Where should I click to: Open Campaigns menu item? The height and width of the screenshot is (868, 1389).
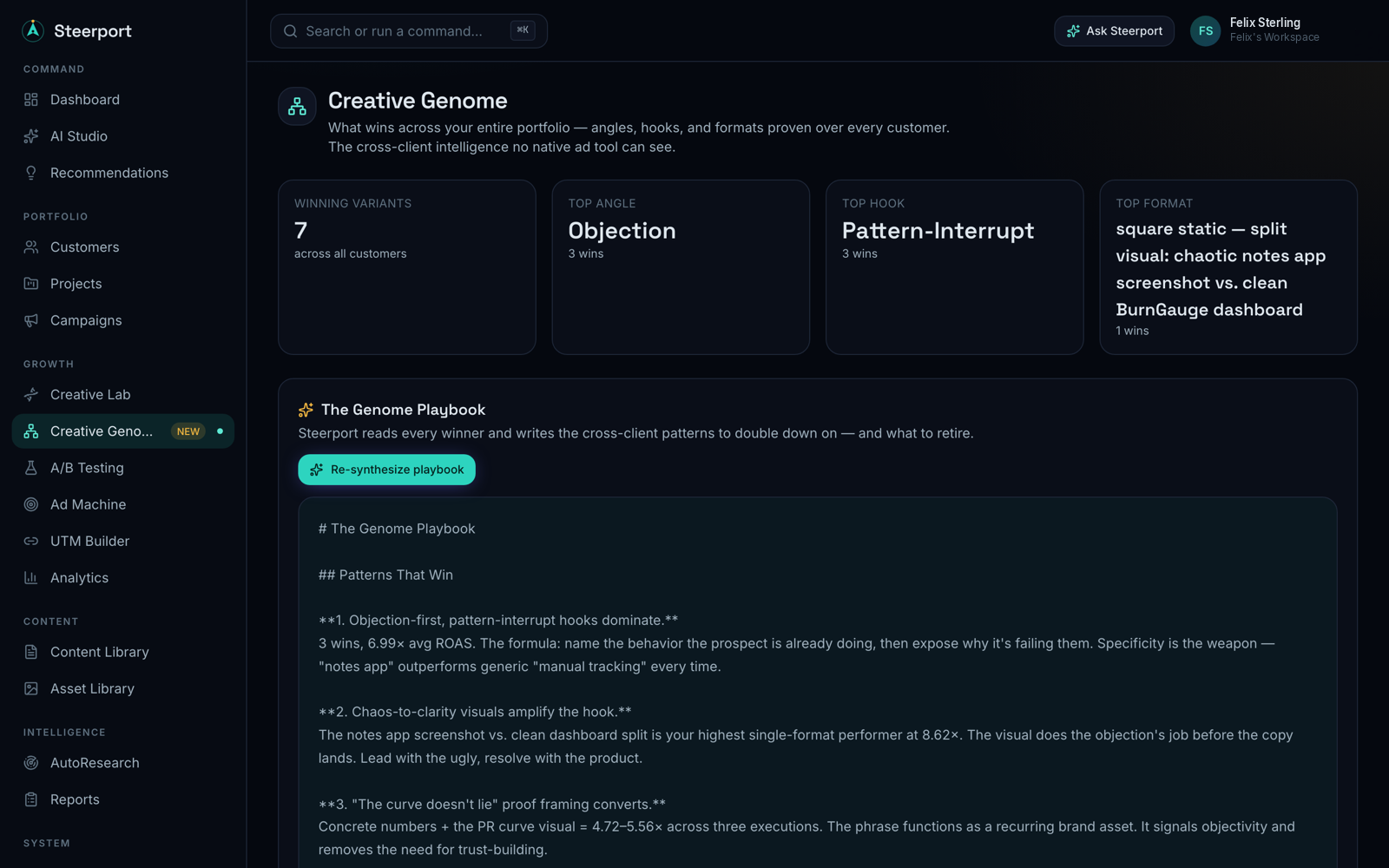pyautogui.click(x=123, y=320)
